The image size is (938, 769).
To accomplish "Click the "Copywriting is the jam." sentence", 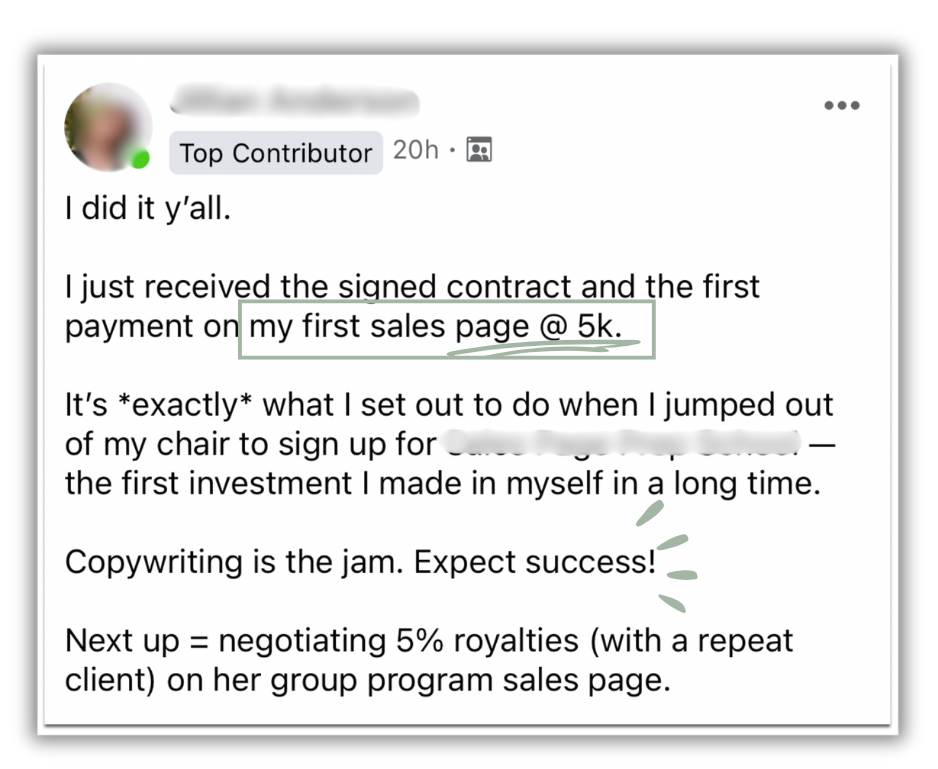I will [234, 561].
